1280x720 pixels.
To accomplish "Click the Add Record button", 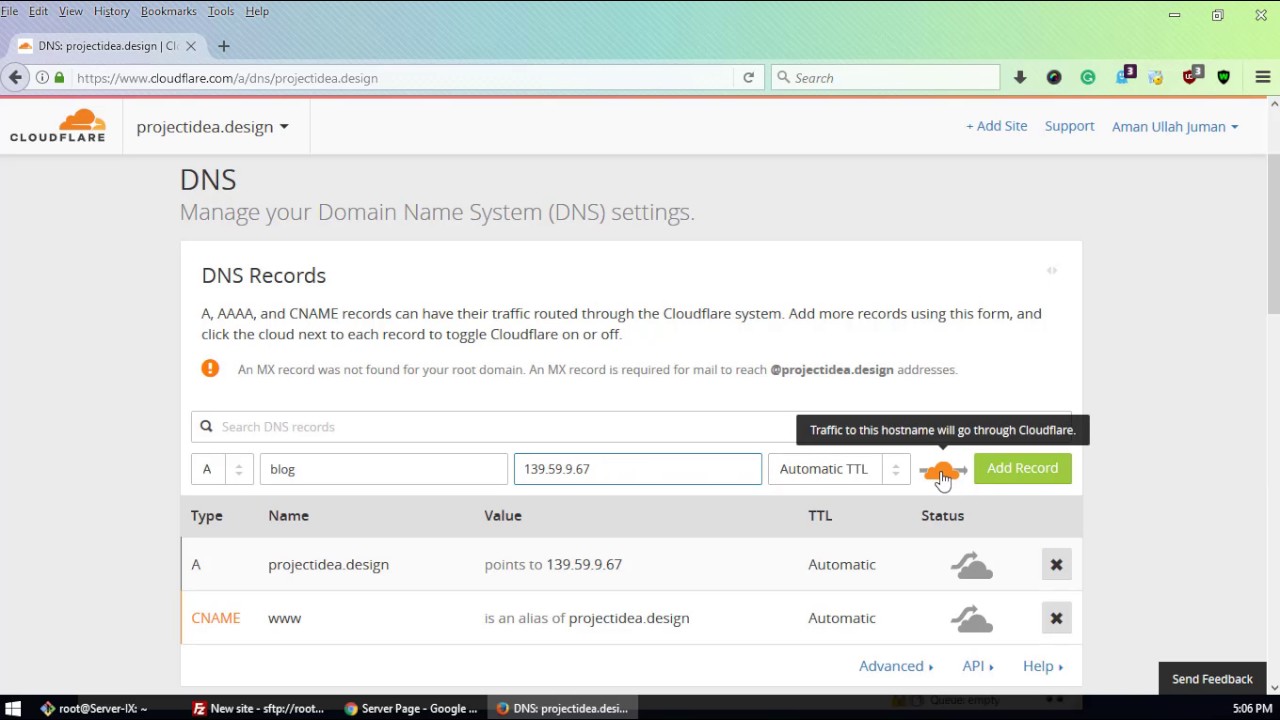I will click(1022, 468).
